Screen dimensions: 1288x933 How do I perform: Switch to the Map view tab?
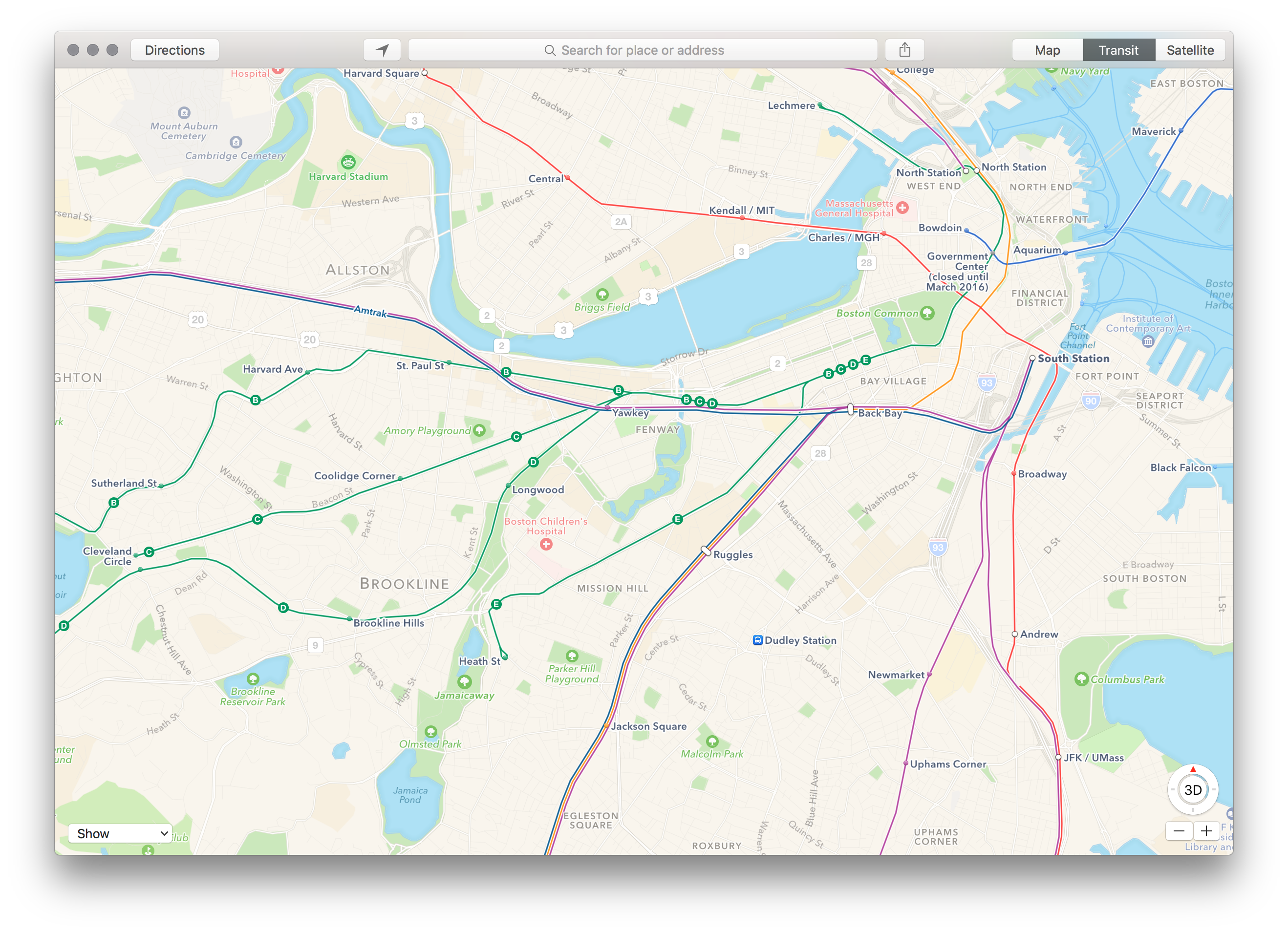[x=1047, y=50]
